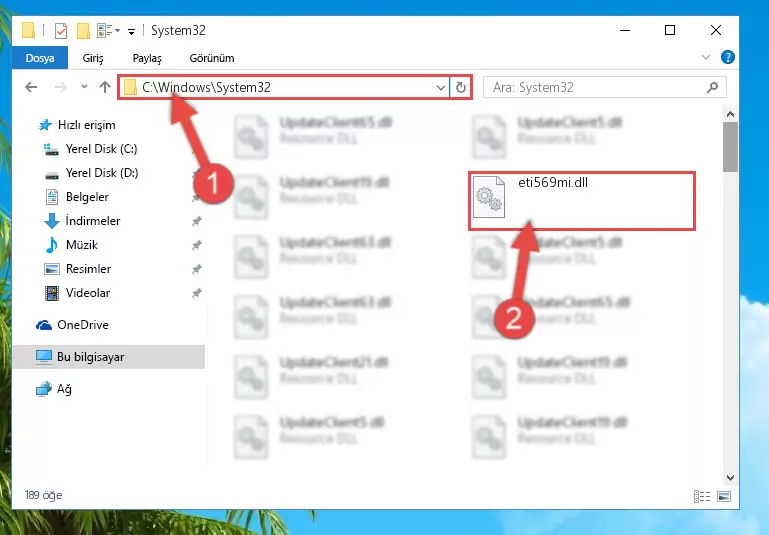This screenshot has height=535, width=769.
Task: Minimize the System32 window
Action: click(x=625, y=30)
